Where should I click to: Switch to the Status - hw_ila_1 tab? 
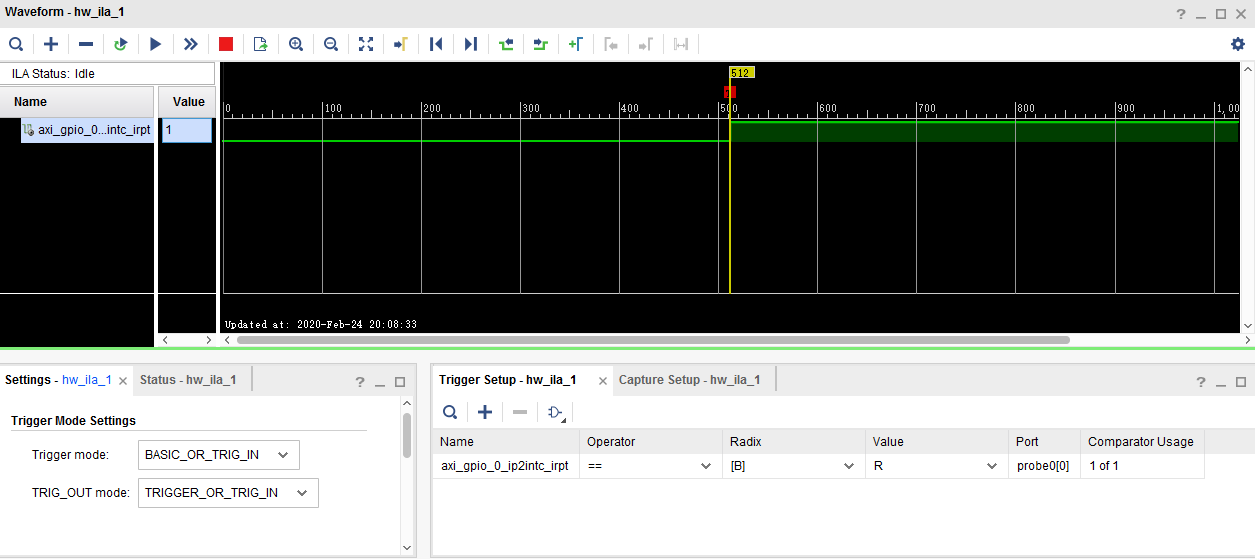click(x=188, y=380)
